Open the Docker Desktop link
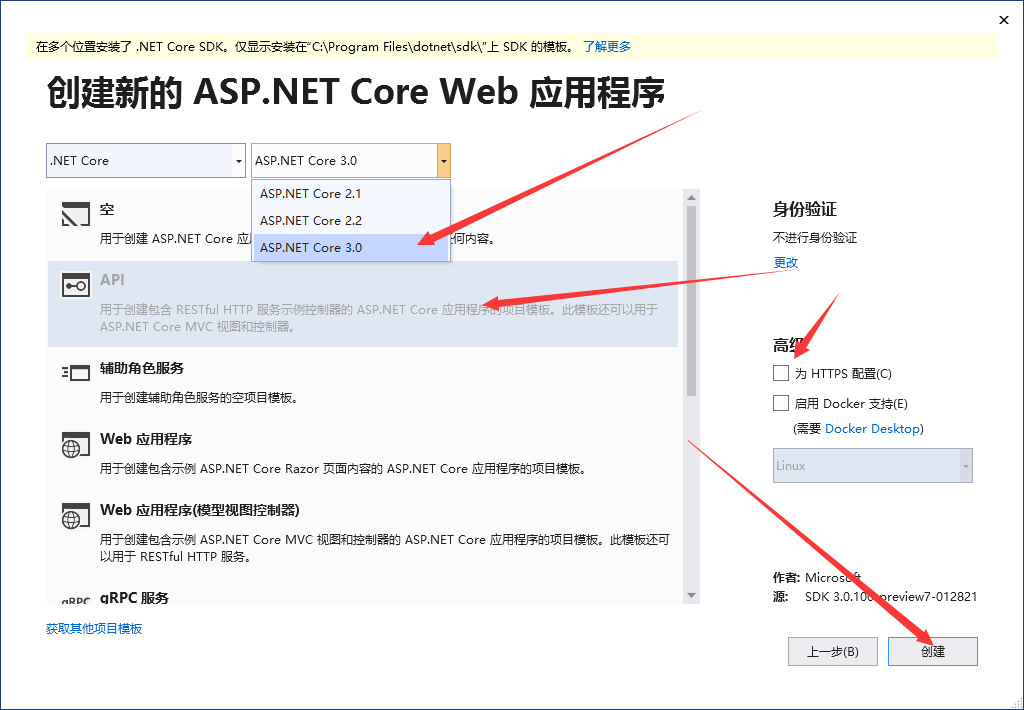Image resolution: width=1024 pixels, height=710 pixels. (872, 428)
